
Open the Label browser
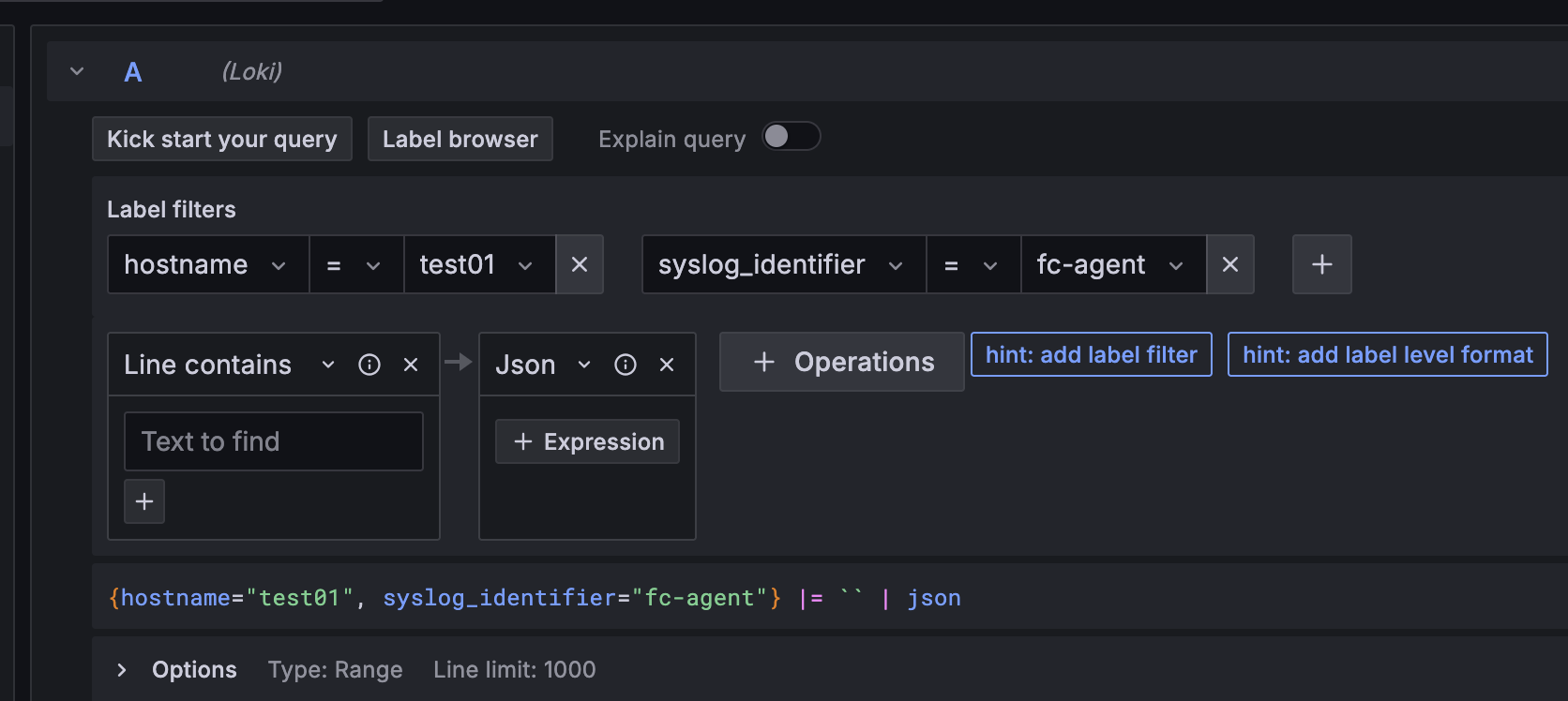click(460, 139)
